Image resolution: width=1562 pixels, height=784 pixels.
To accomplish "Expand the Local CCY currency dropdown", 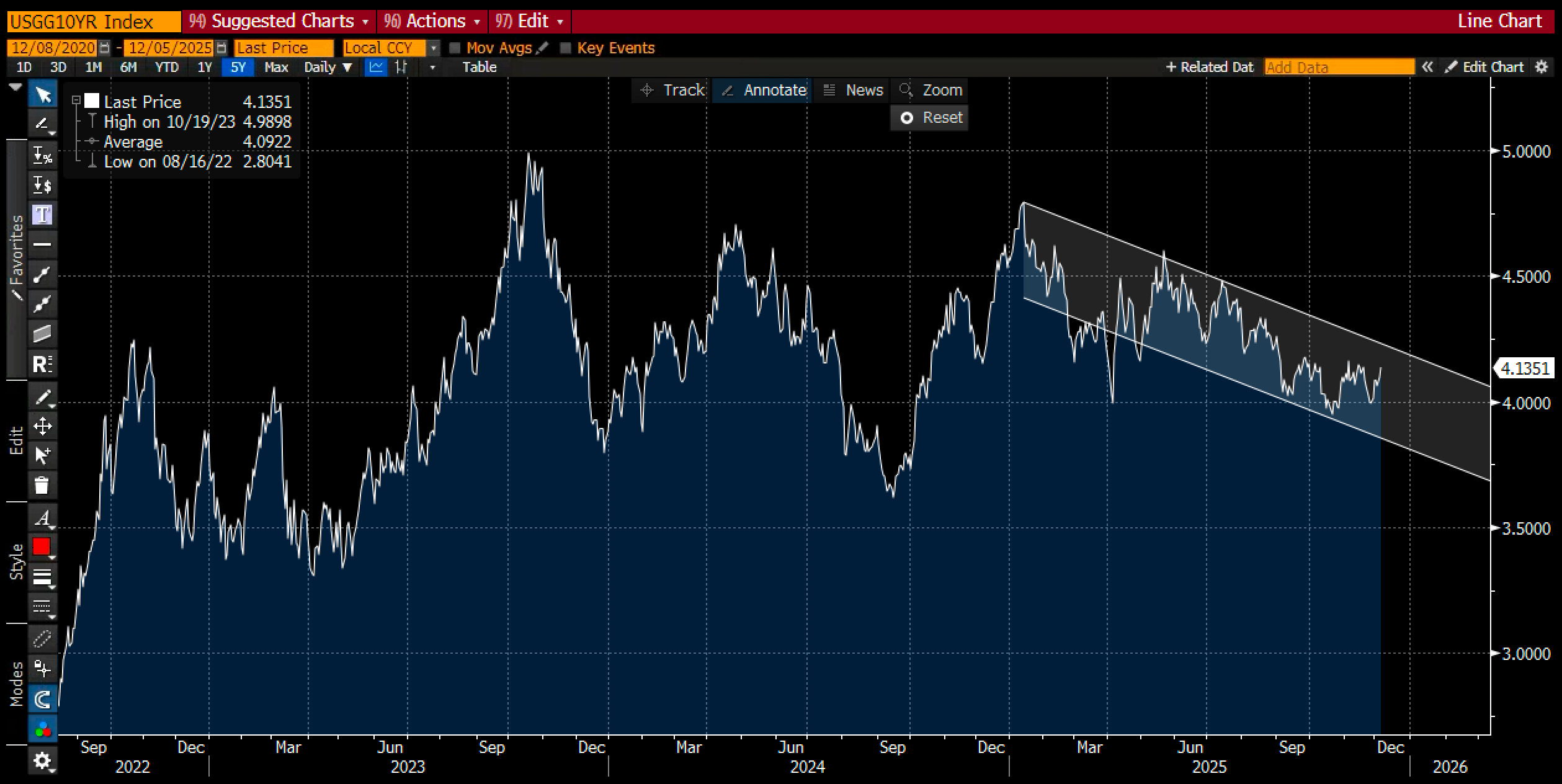I will (x=434, y=48).
